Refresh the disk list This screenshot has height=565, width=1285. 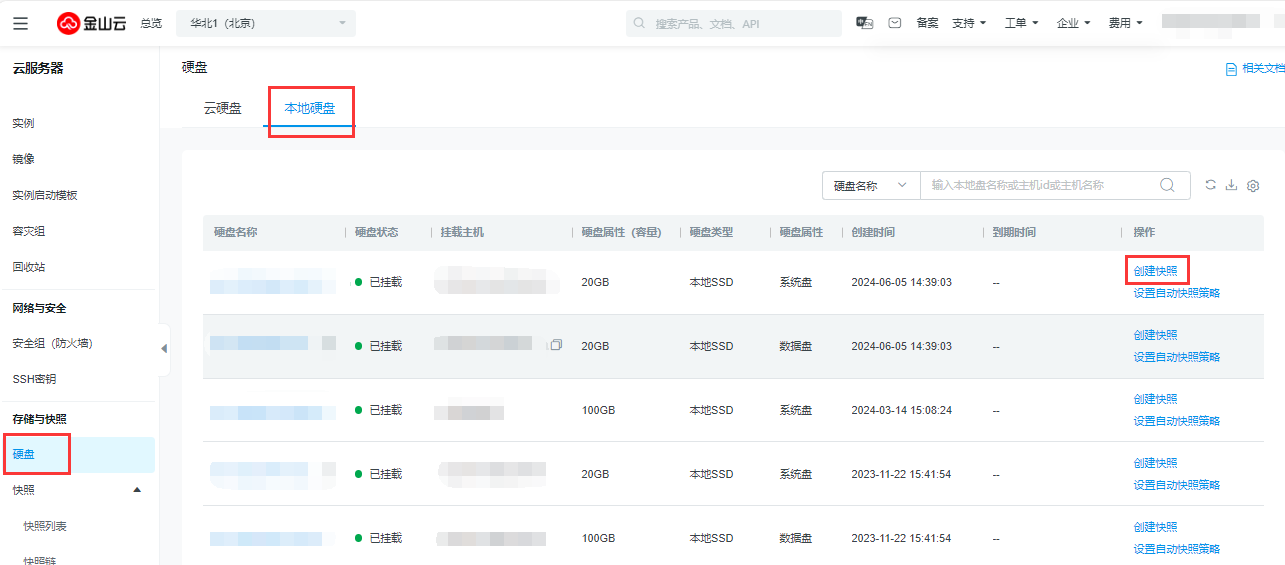[x=1210, y=185]
